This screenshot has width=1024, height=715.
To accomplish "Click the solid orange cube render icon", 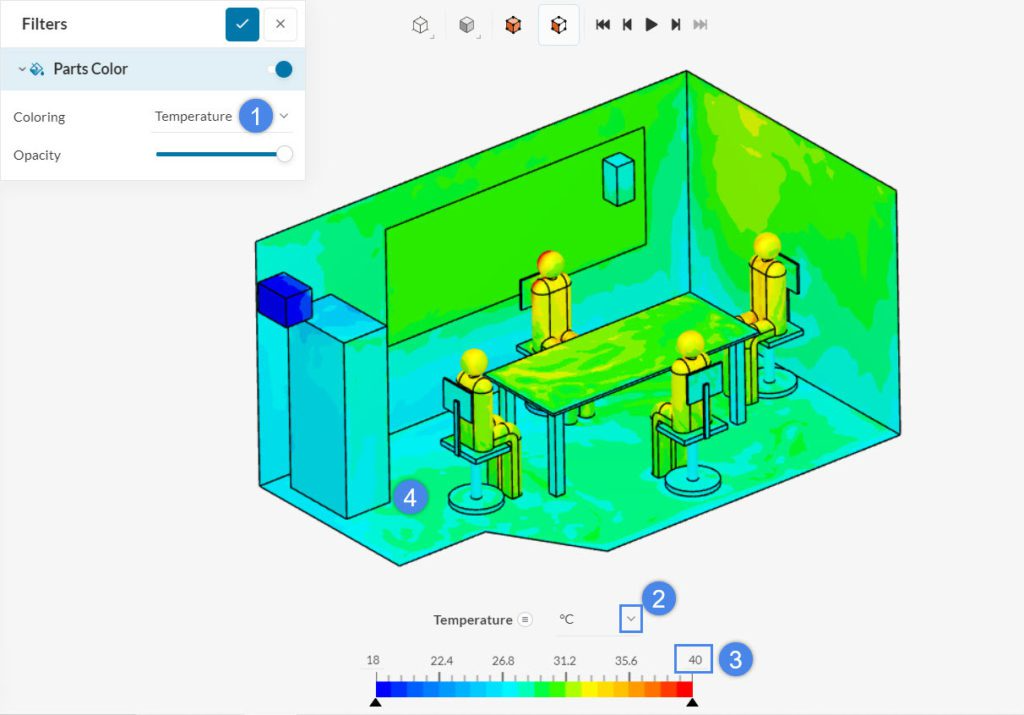I will point(513,25).
